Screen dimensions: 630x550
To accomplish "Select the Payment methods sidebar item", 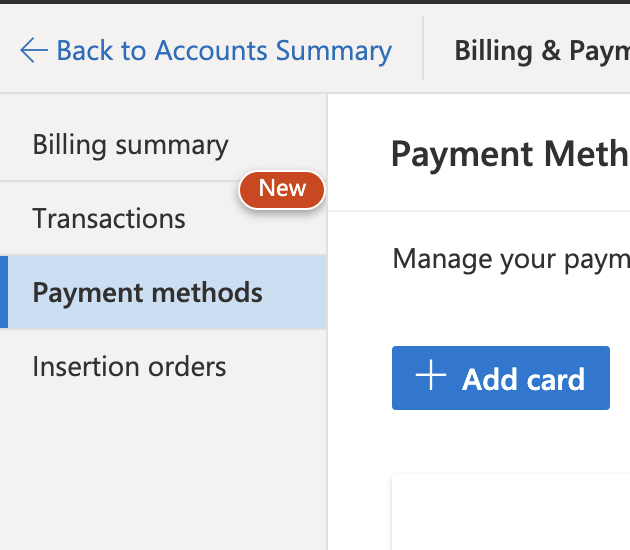I will point(163,292).
